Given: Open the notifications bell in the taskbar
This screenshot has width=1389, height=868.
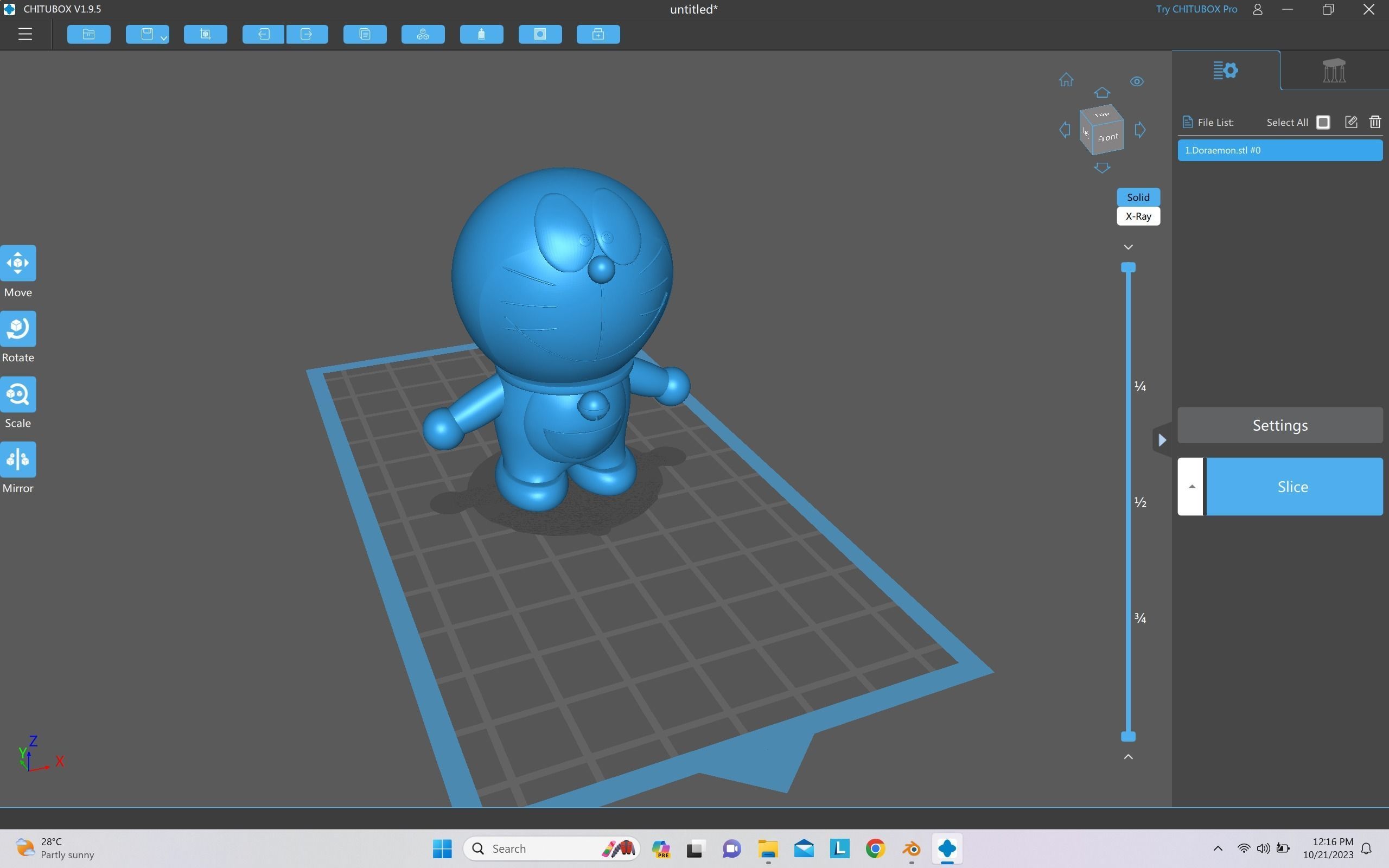Looking at the screenshot, I should click(x=1367, y=848).
